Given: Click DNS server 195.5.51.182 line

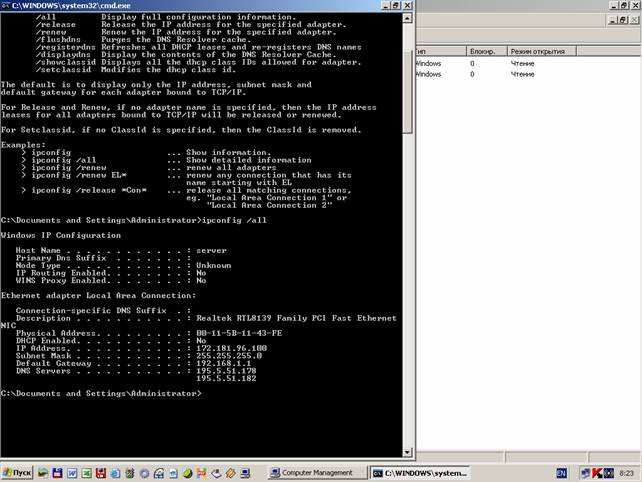Looking at the screenshot, I should [x=226, y=378].
